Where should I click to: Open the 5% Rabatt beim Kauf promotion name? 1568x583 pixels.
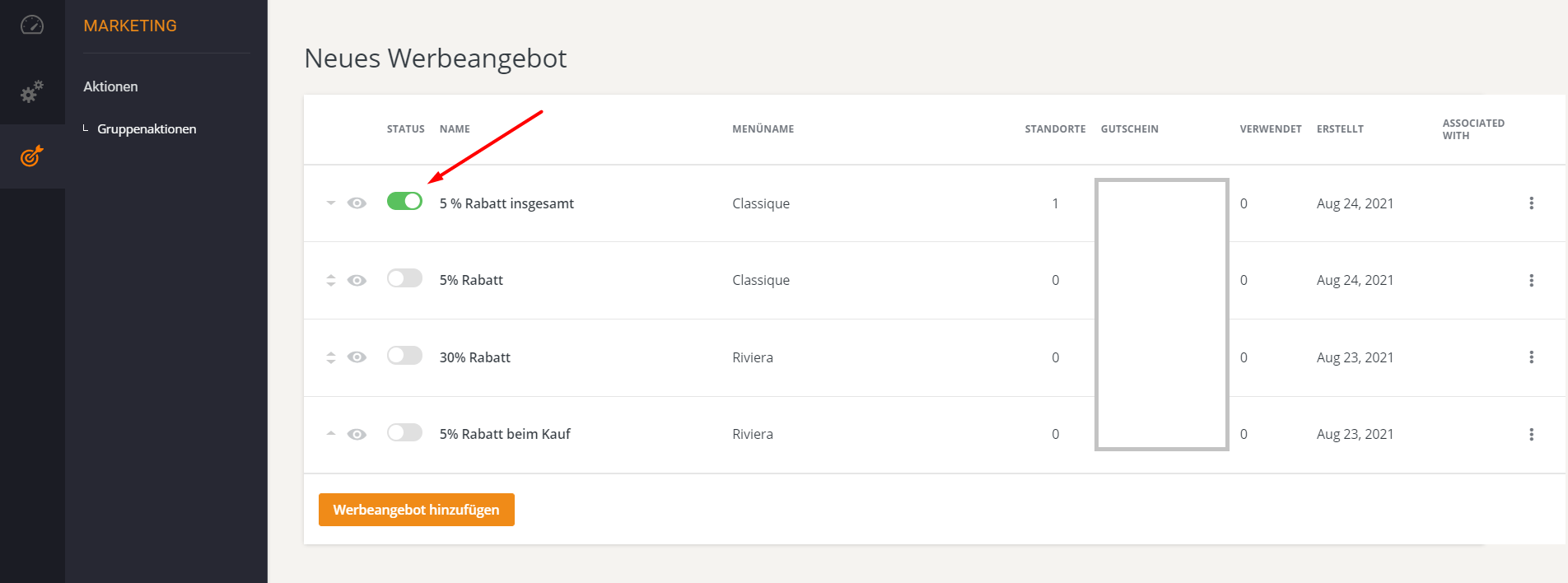coord(505,435)
